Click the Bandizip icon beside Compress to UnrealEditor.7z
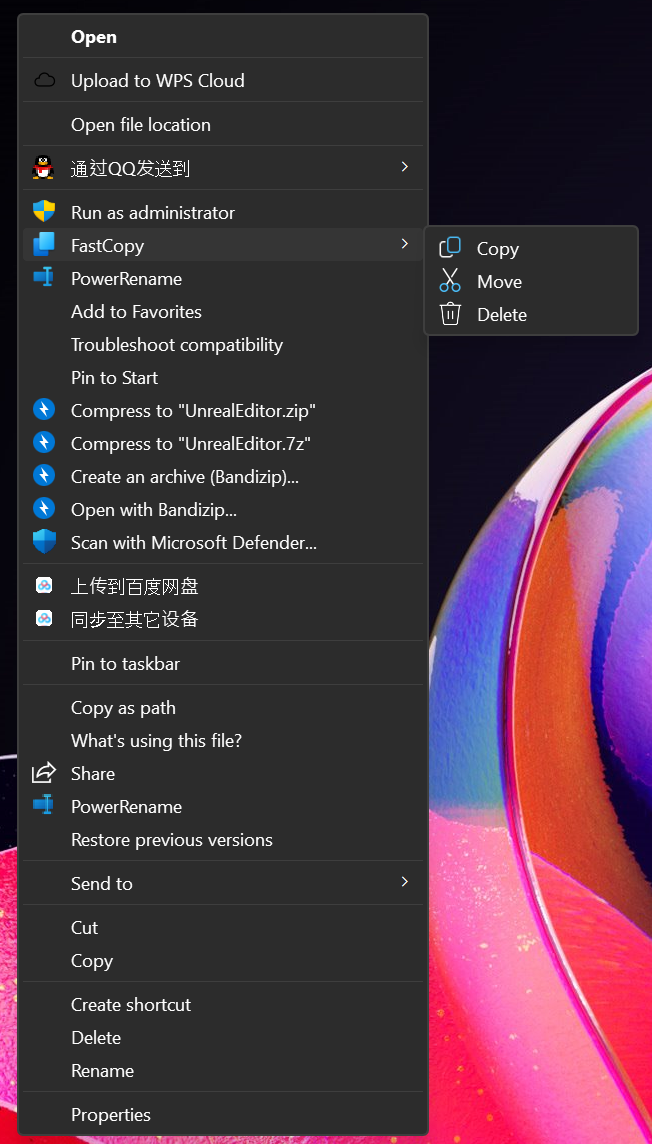Screen dimensions: 652x1144 (x=44, y=443)
